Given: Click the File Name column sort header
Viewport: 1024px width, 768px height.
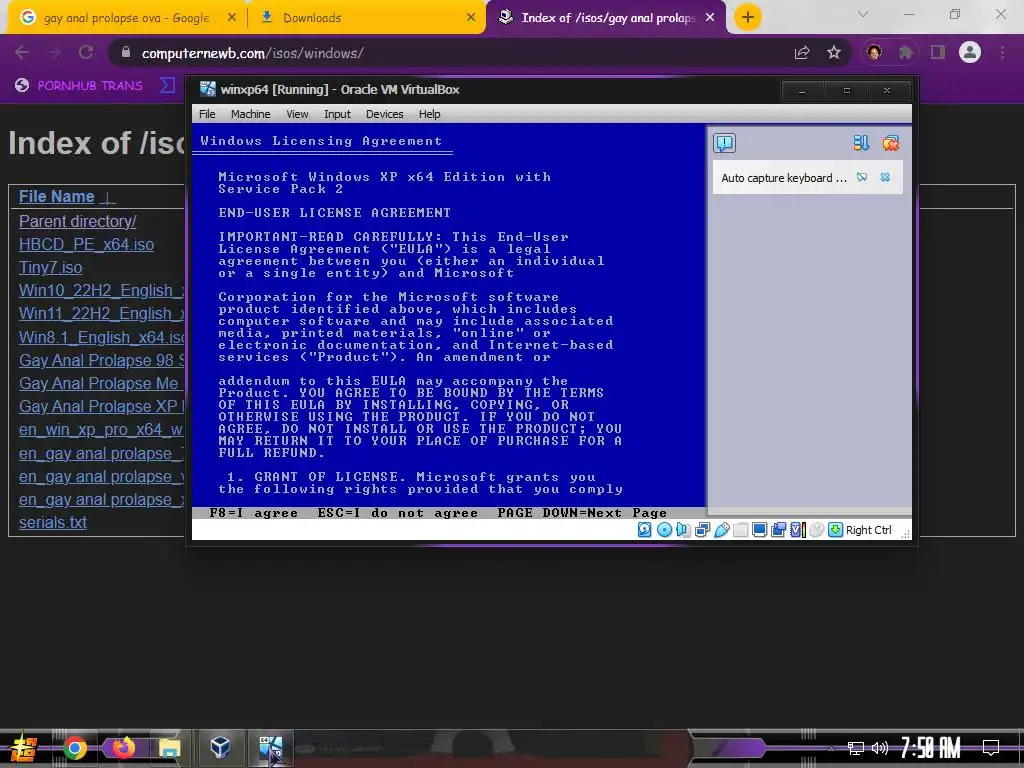Looking at the screenshot, I should (x=57, y=197).
